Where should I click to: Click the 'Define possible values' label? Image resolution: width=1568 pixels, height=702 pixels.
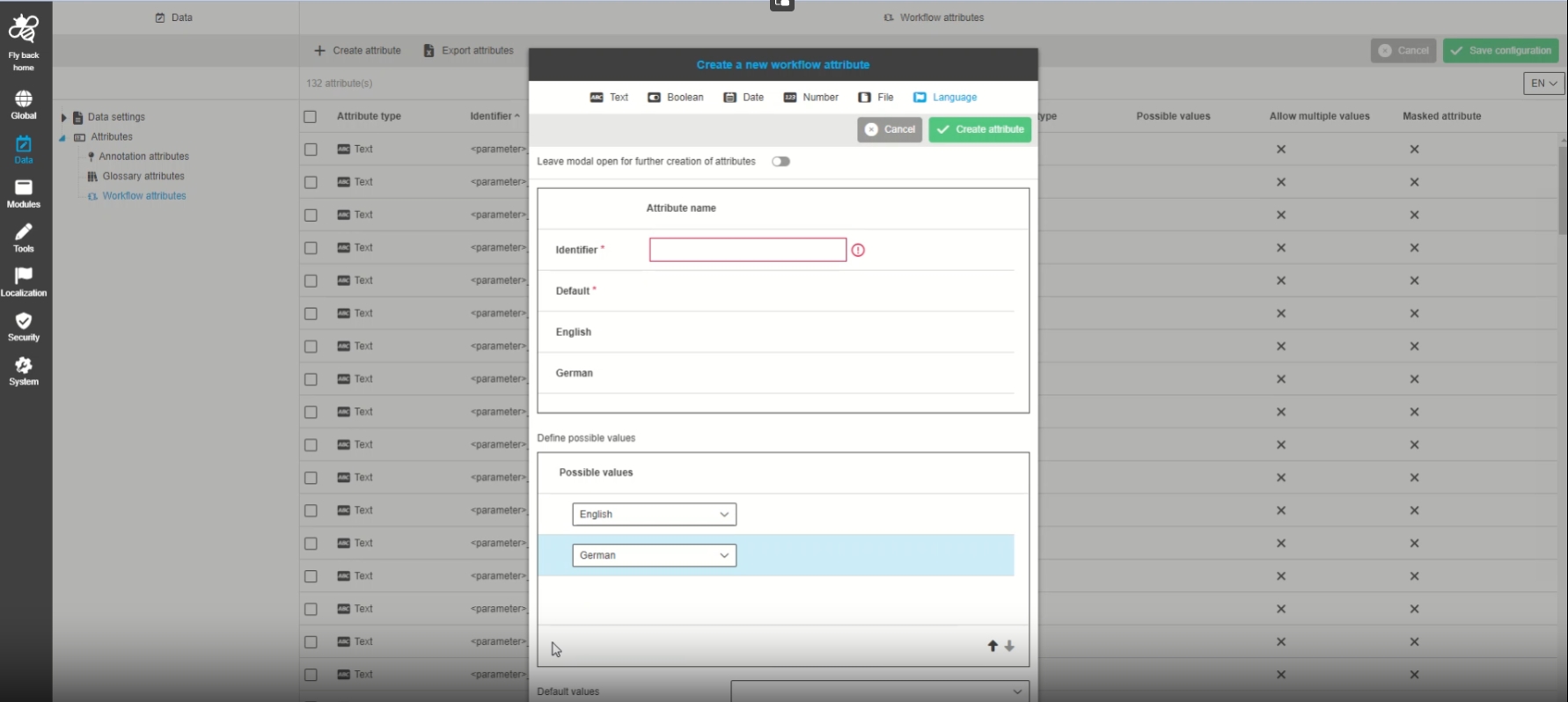(586, 438)
